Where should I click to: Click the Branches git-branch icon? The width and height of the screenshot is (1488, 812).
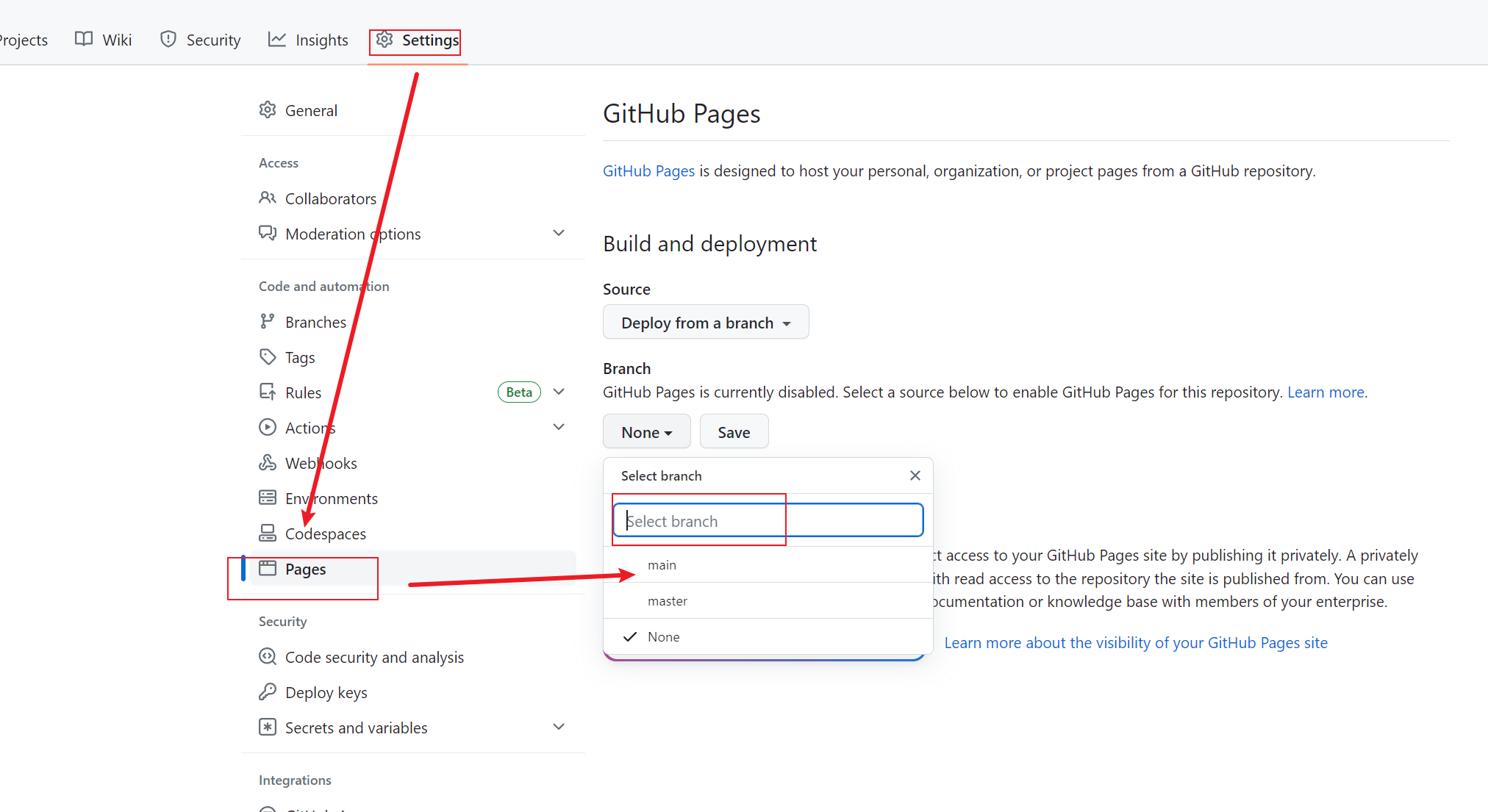point(268,322)
